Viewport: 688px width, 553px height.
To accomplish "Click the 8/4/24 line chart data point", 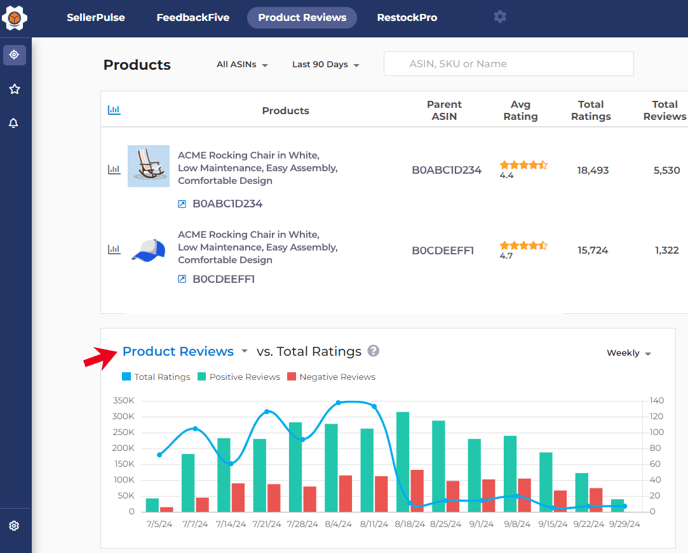I will pyautogui.click(x=338, y=402).
